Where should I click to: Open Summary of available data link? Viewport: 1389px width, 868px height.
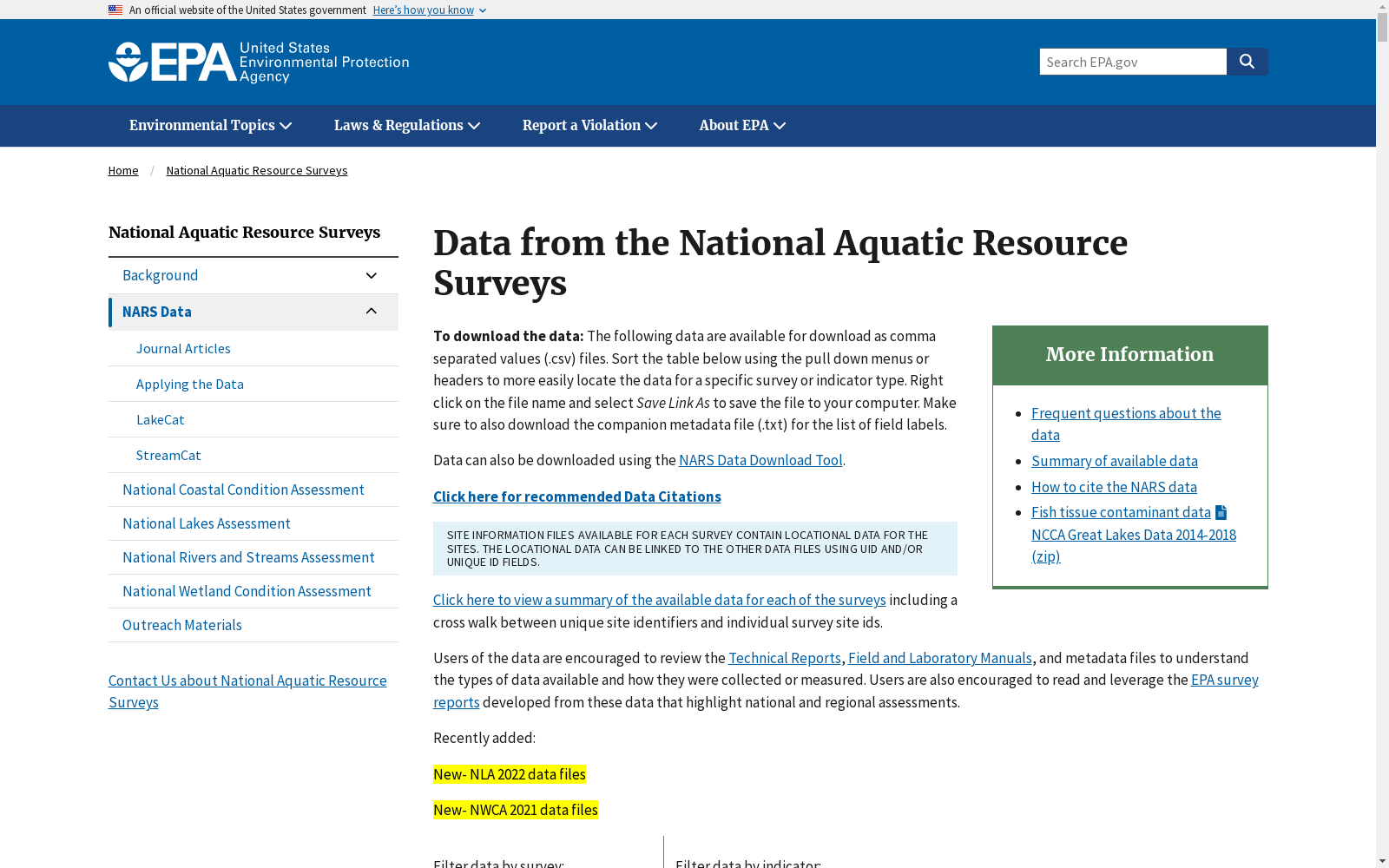click(1115, 462)
